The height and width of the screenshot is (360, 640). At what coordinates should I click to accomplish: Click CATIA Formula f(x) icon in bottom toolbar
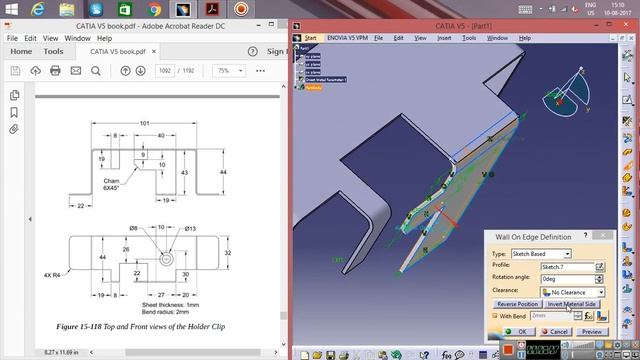pos(446,355)
